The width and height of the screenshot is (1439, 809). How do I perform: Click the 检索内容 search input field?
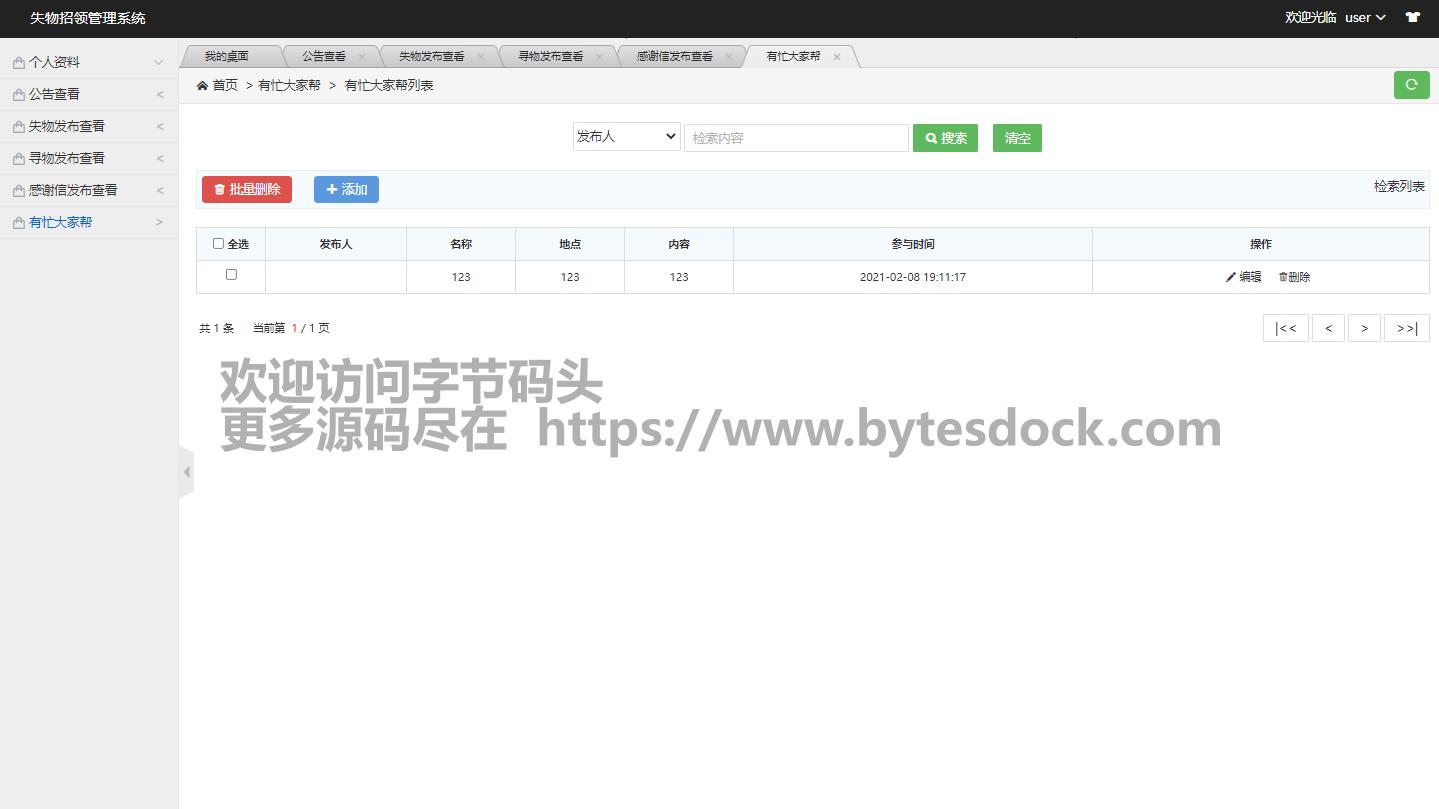[796, 138]
